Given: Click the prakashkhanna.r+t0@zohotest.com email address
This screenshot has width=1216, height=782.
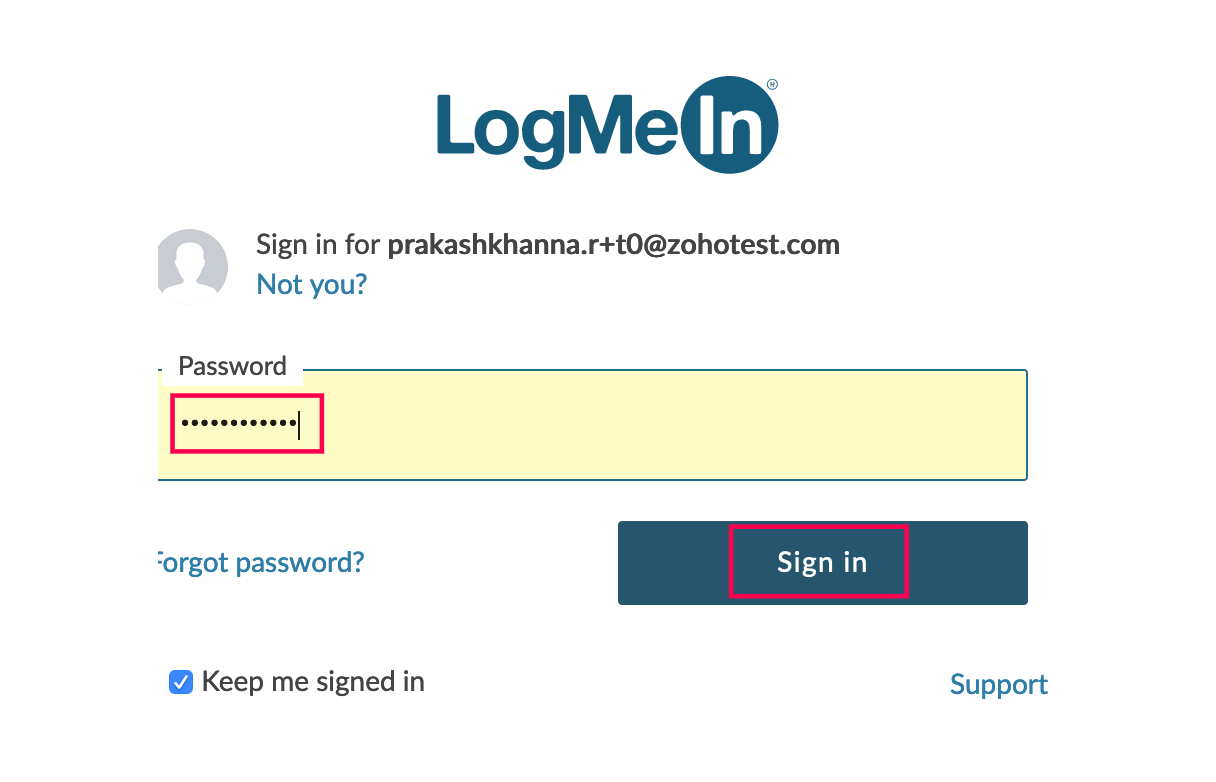Looking at the screenshot, I should pyautogui.click(x=613, y=244).
